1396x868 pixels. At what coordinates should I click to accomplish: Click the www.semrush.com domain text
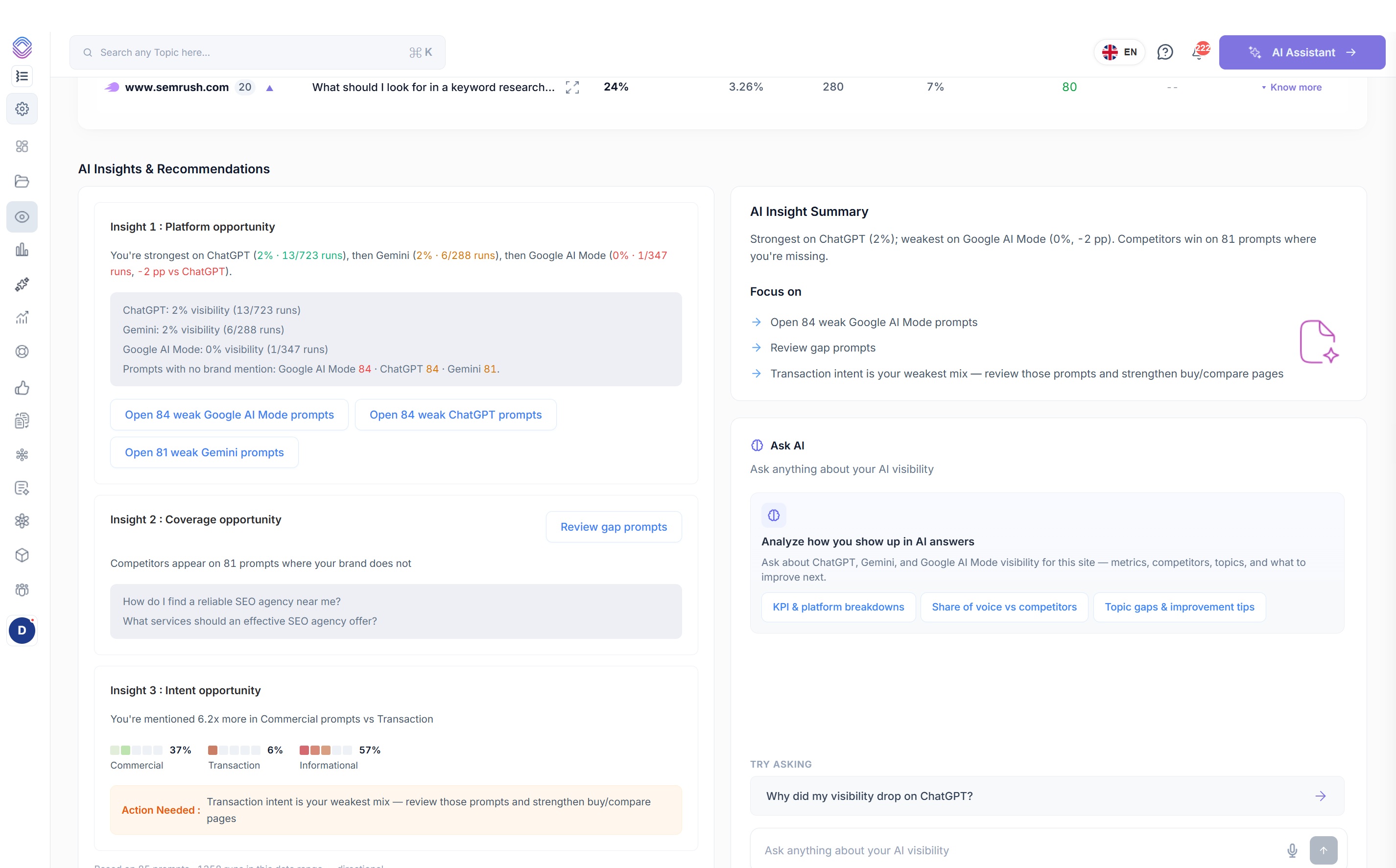point(177,87)
